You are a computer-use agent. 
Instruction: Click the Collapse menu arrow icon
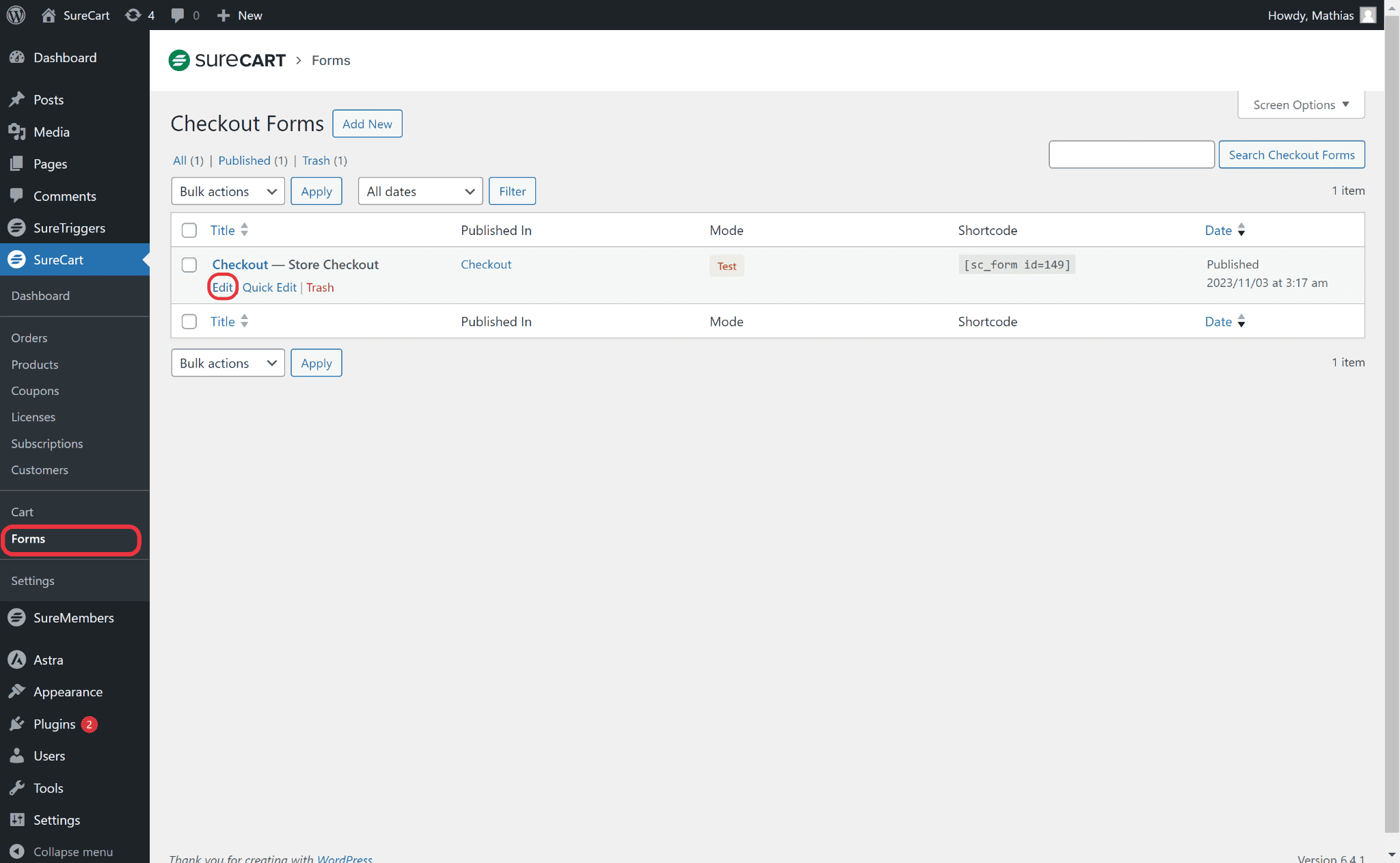(17, 852)
